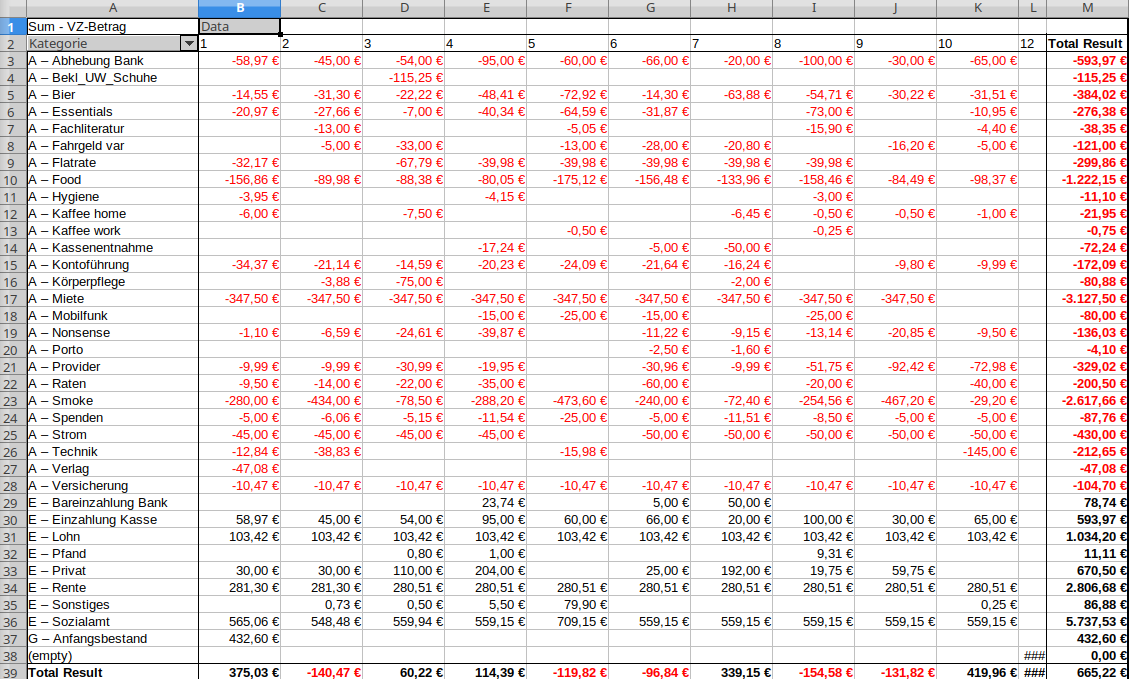Image resolution: width=1129 pixels, height=679 pixels.
Task: Click the 665,22 € grand total cell
Action: (1086, 672)
